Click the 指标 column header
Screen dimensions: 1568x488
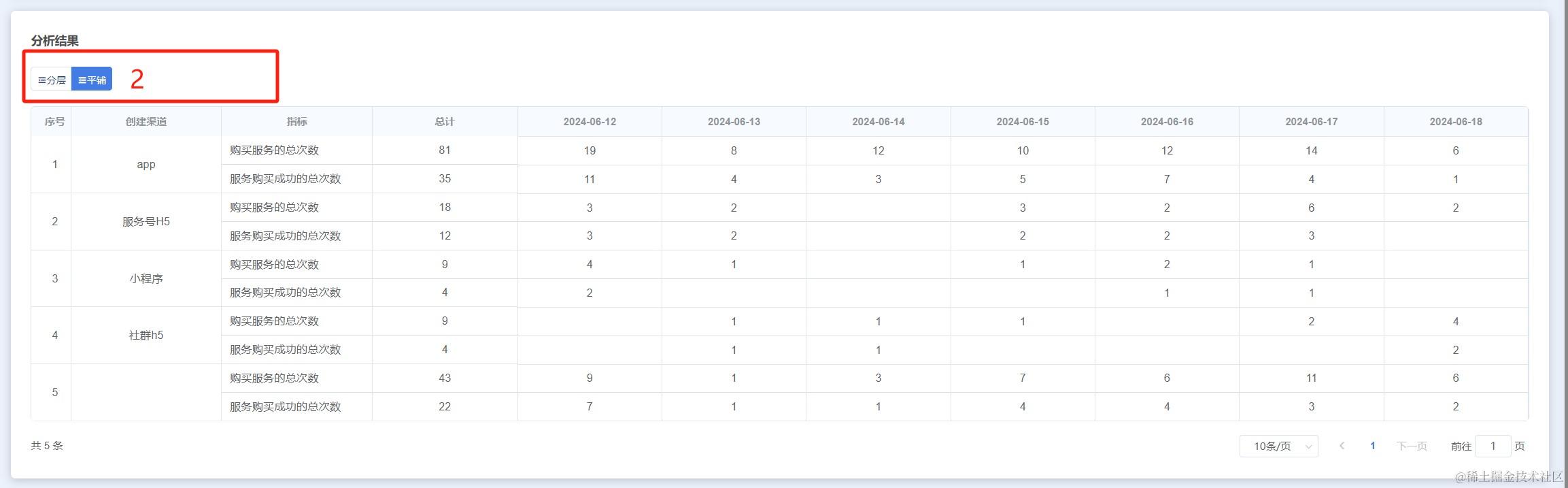[296, 122]
